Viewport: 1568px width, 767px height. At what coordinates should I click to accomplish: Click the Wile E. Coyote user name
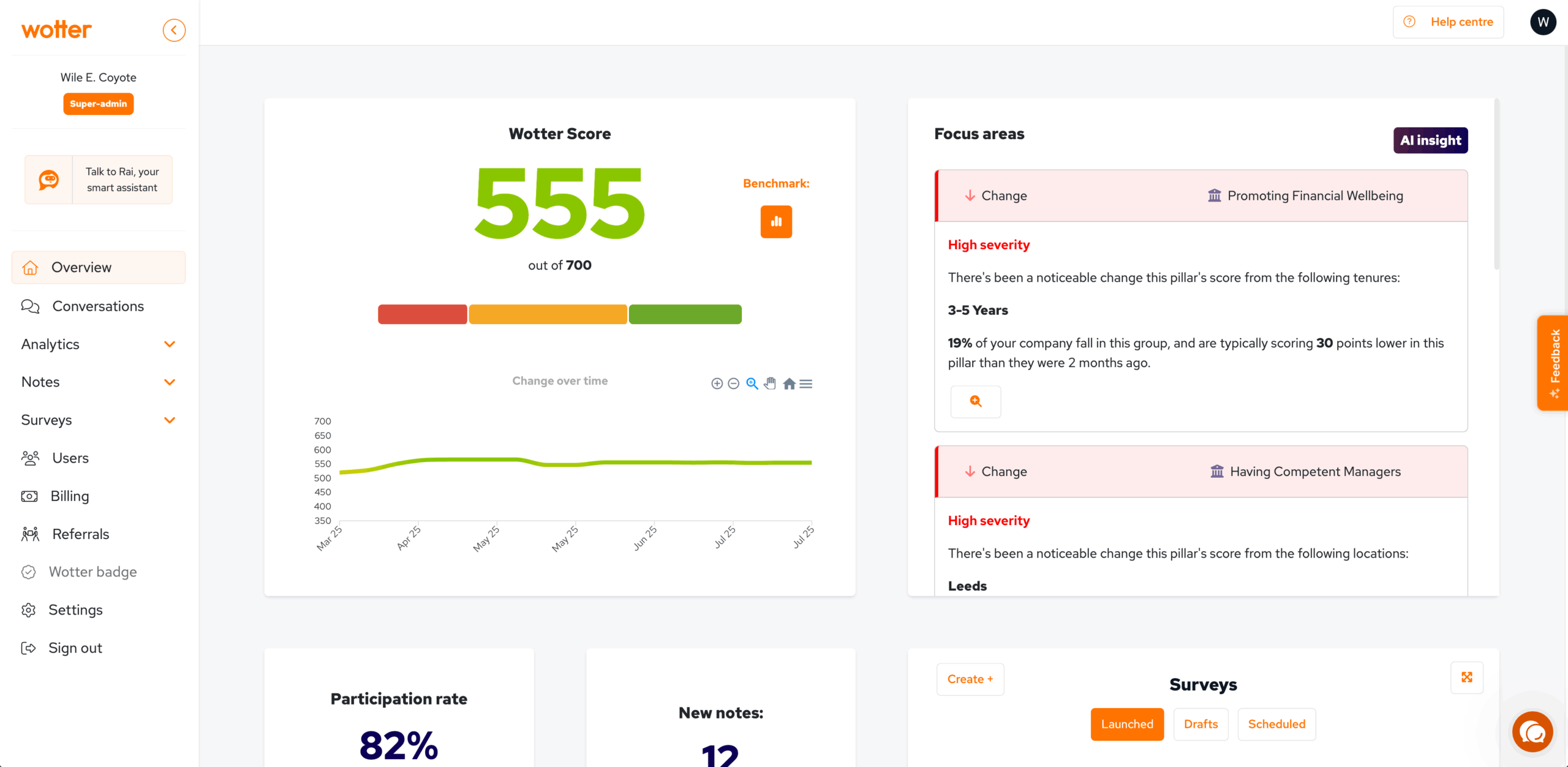click(x=99, y=77)
